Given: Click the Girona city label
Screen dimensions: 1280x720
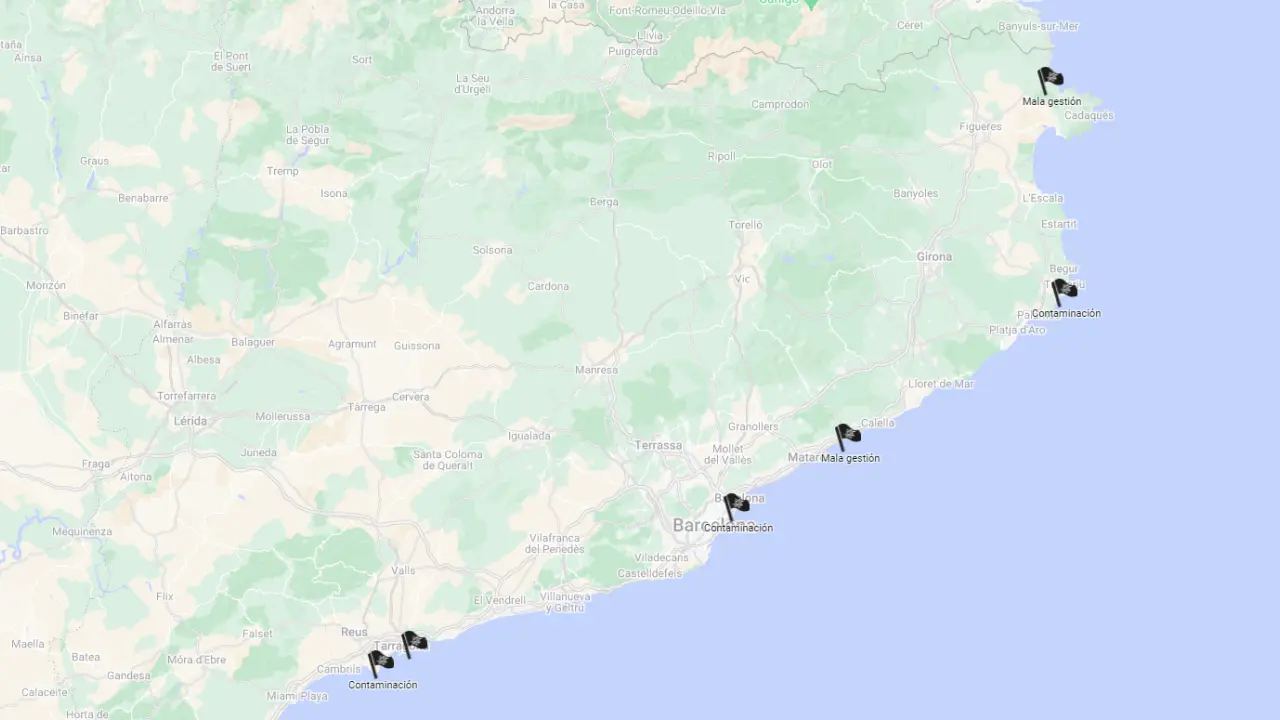Looking at the screenshot, I should coord(934,257).
